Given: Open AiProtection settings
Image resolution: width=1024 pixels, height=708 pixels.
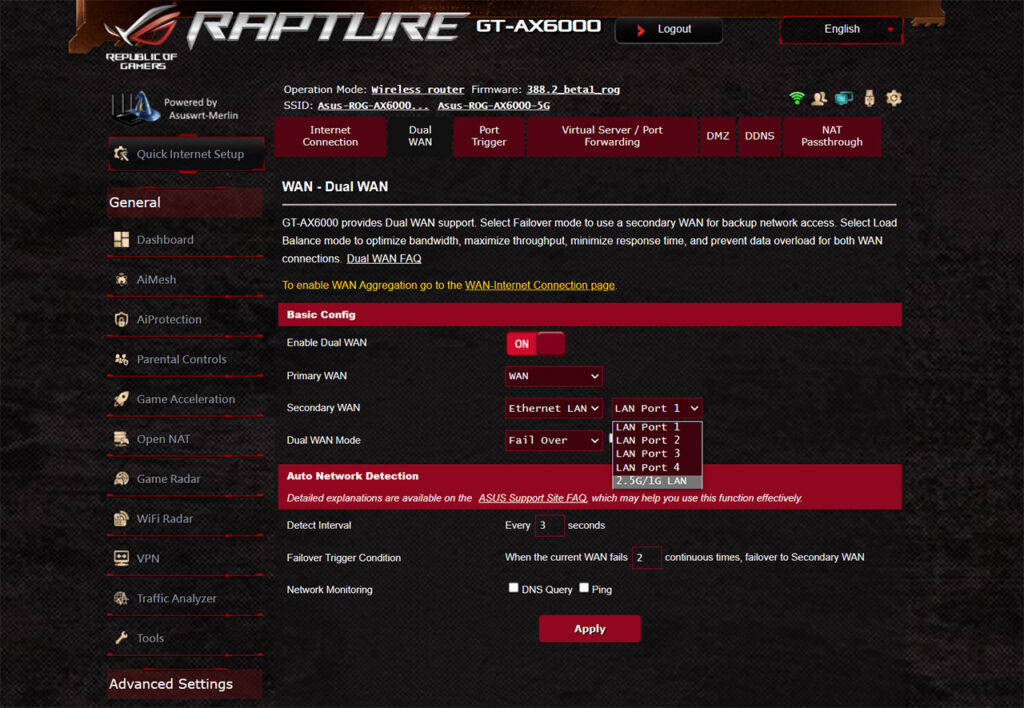Looking at the screenshot, I should coord(124,319).
